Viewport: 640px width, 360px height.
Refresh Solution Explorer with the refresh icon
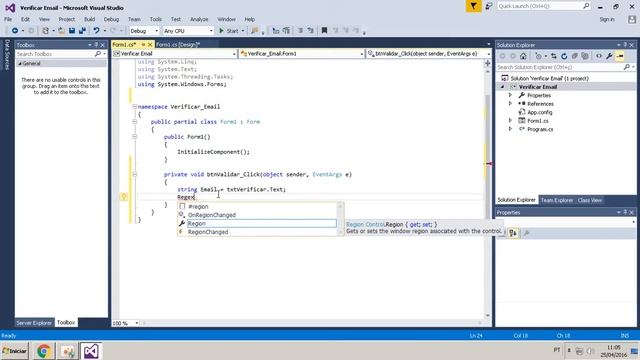[x=564, y=56]
